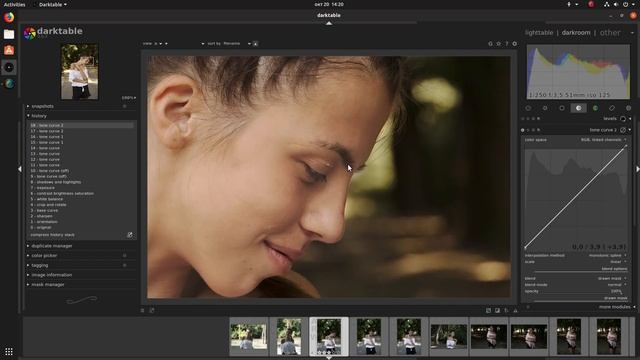Viewport: 640px width, 360px height.
Task: Collapse the right side panel arrow
Action: (637, 169)
